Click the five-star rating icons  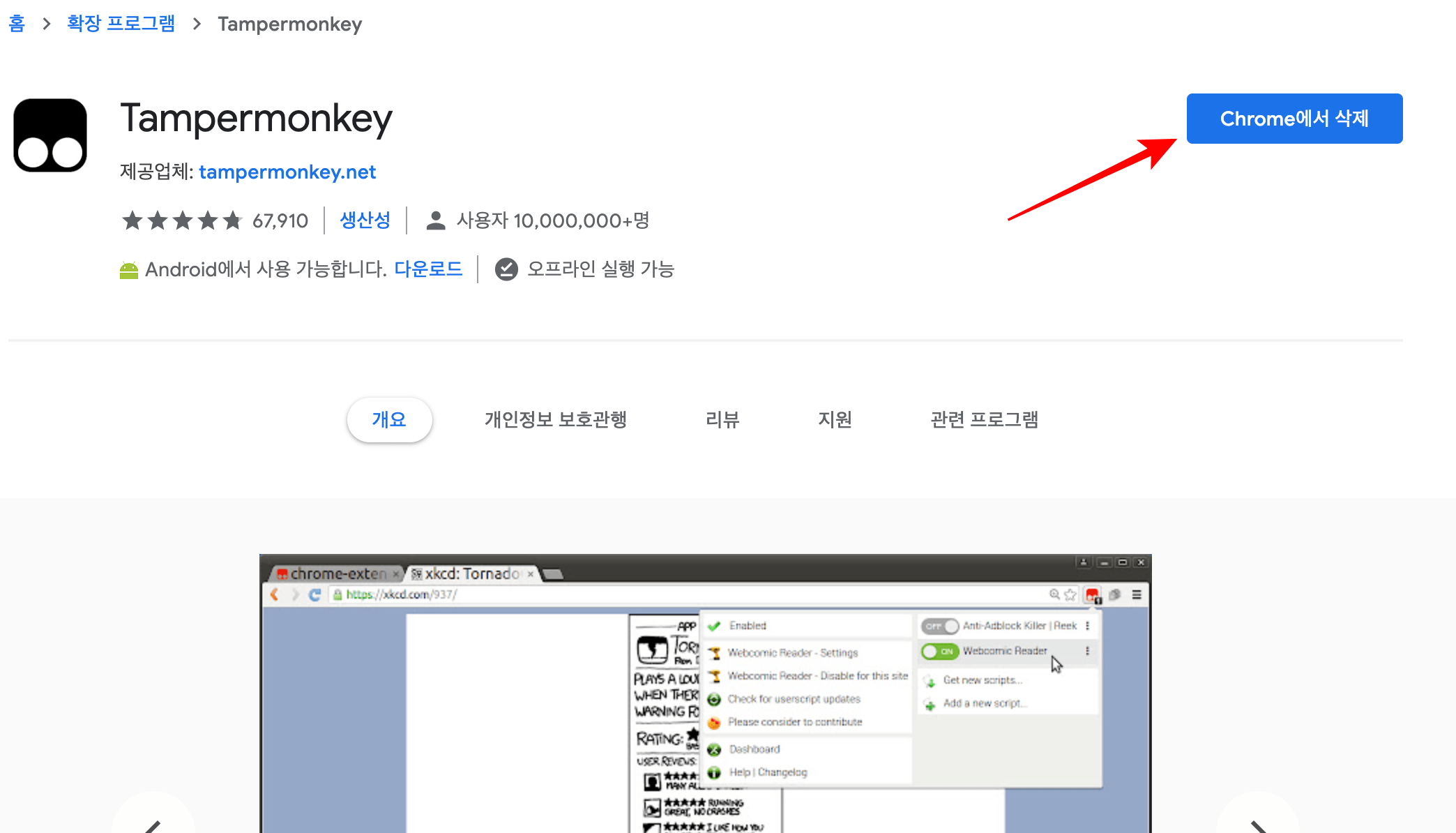[x=182, y=220]
